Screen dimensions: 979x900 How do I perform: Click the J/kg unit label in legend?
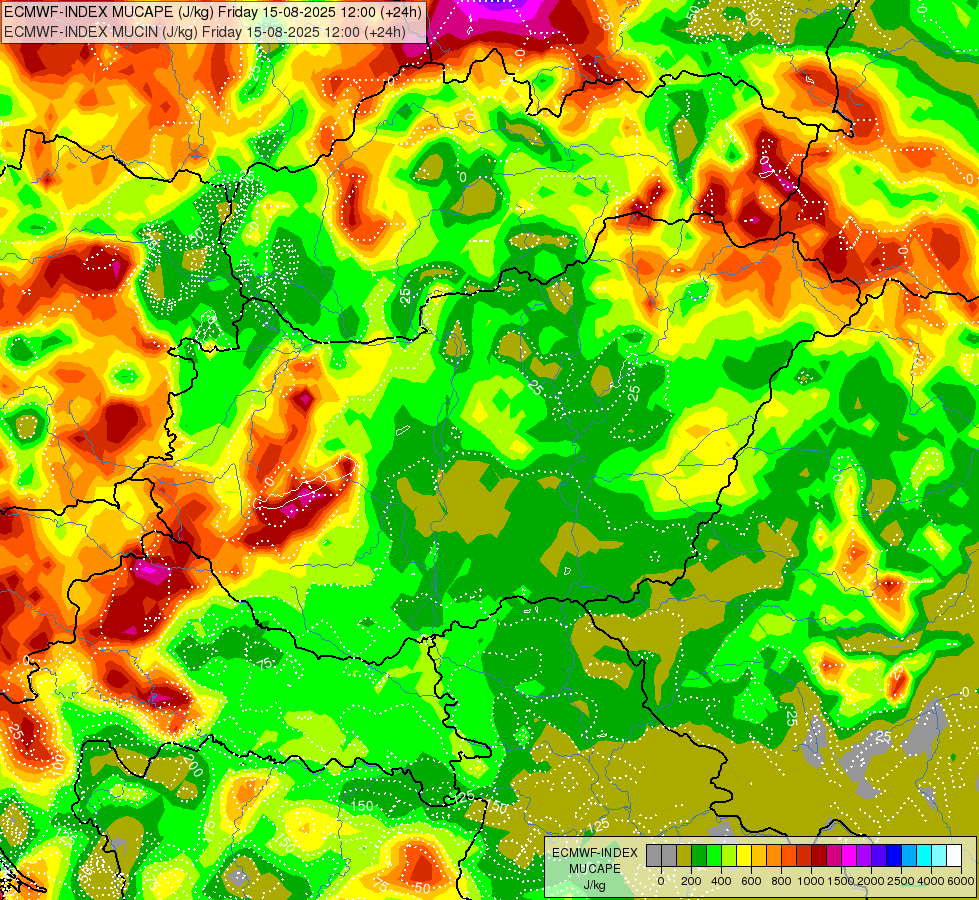594,885
